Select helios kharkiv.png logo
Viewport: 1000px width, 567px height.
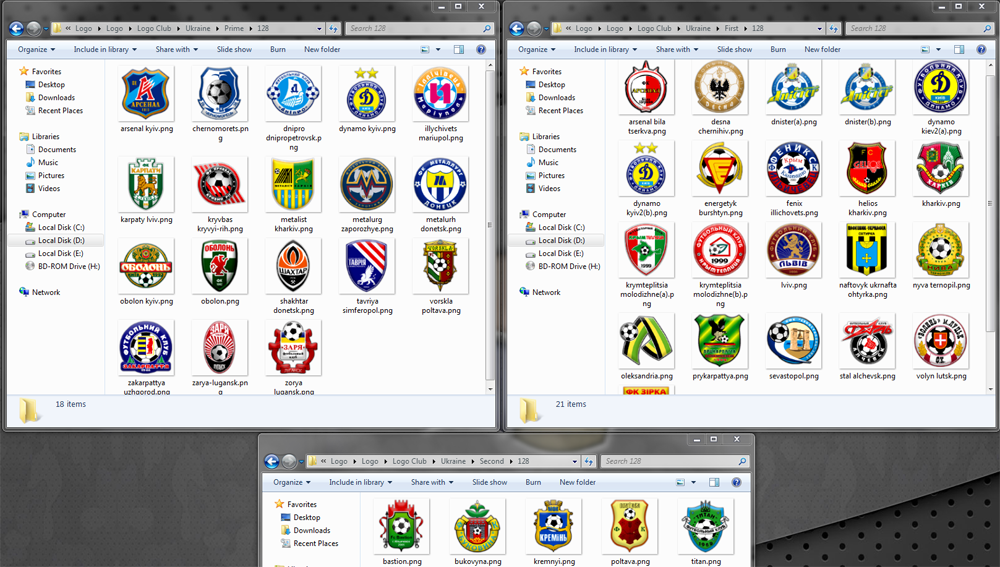click(867, 169)
